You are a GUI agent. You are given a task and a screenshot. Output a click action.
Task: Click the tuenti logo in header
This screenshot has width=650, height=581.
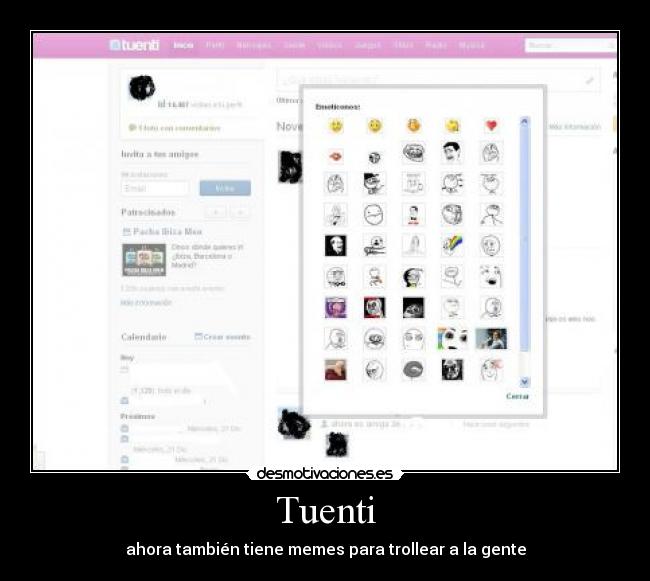coord(134,45)
